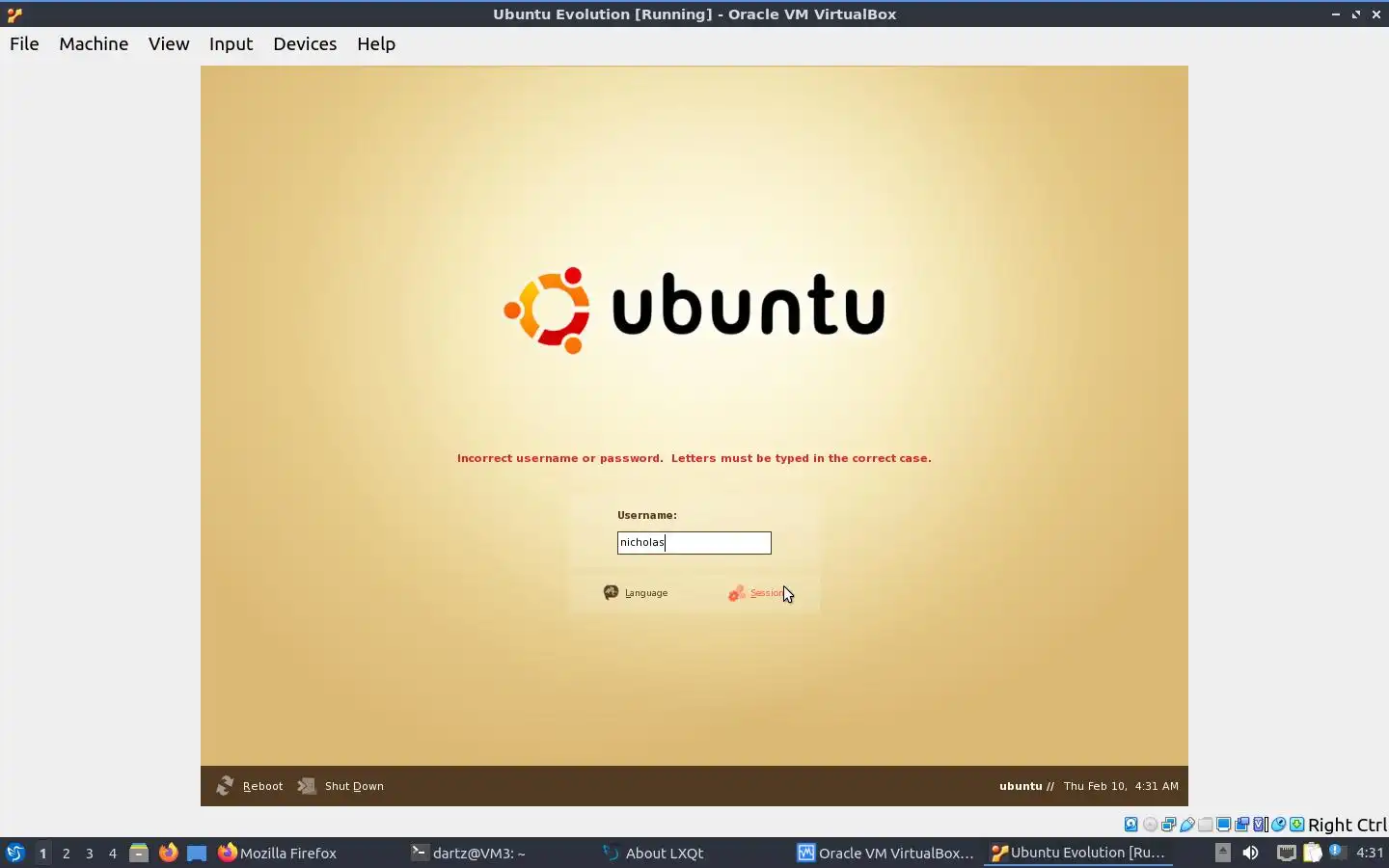Open the Input menu
The width and height of the screenshot is (1389, 868).
click(x=231, y=44)
